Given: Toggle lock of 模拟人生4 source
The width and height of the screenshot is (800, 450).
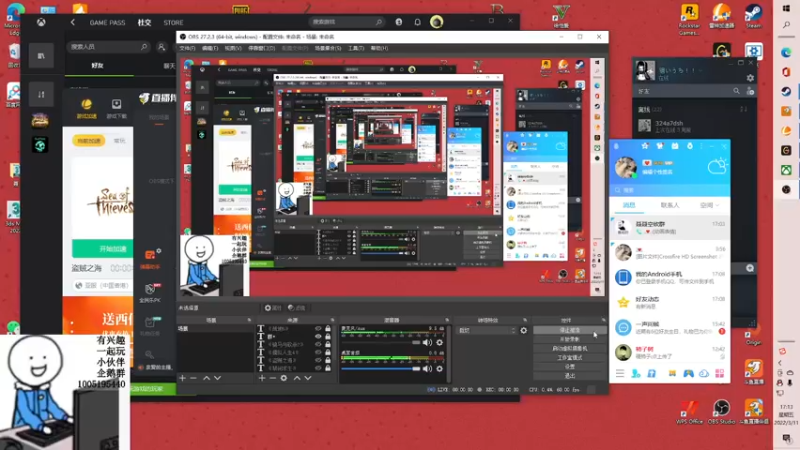Looking at the screenshot, I should (328, 352).
